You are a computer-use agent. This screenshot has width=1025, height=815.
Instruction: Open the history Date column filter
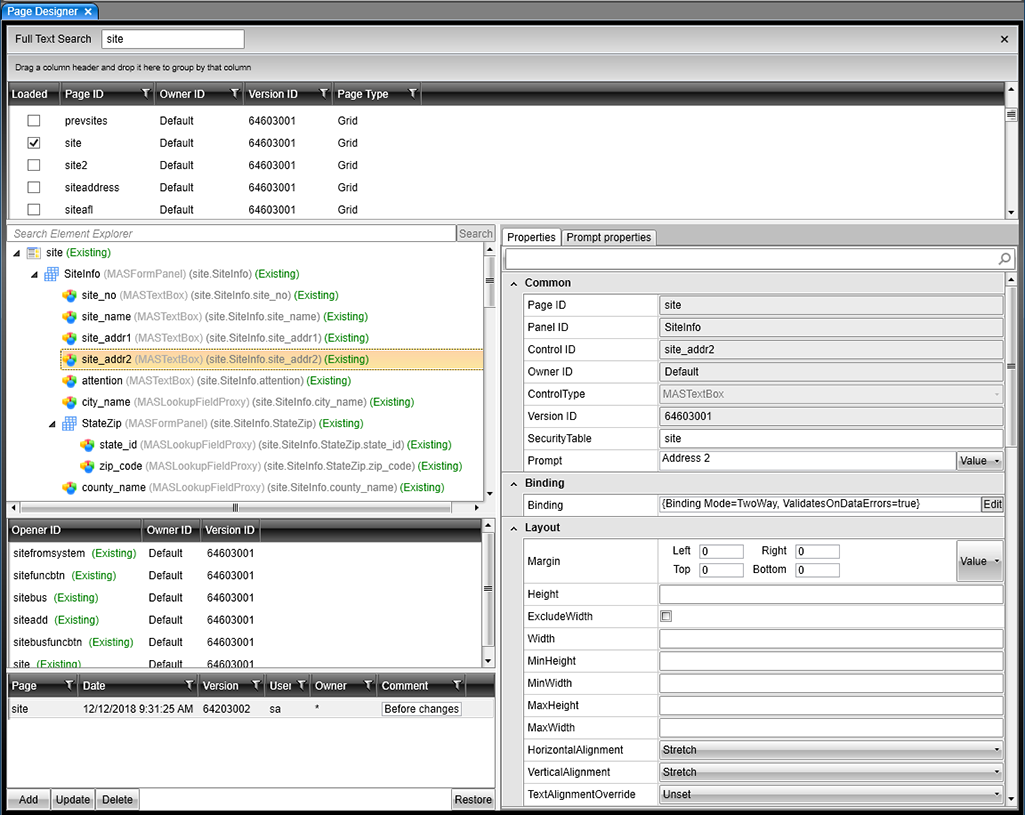pos(190,685)
